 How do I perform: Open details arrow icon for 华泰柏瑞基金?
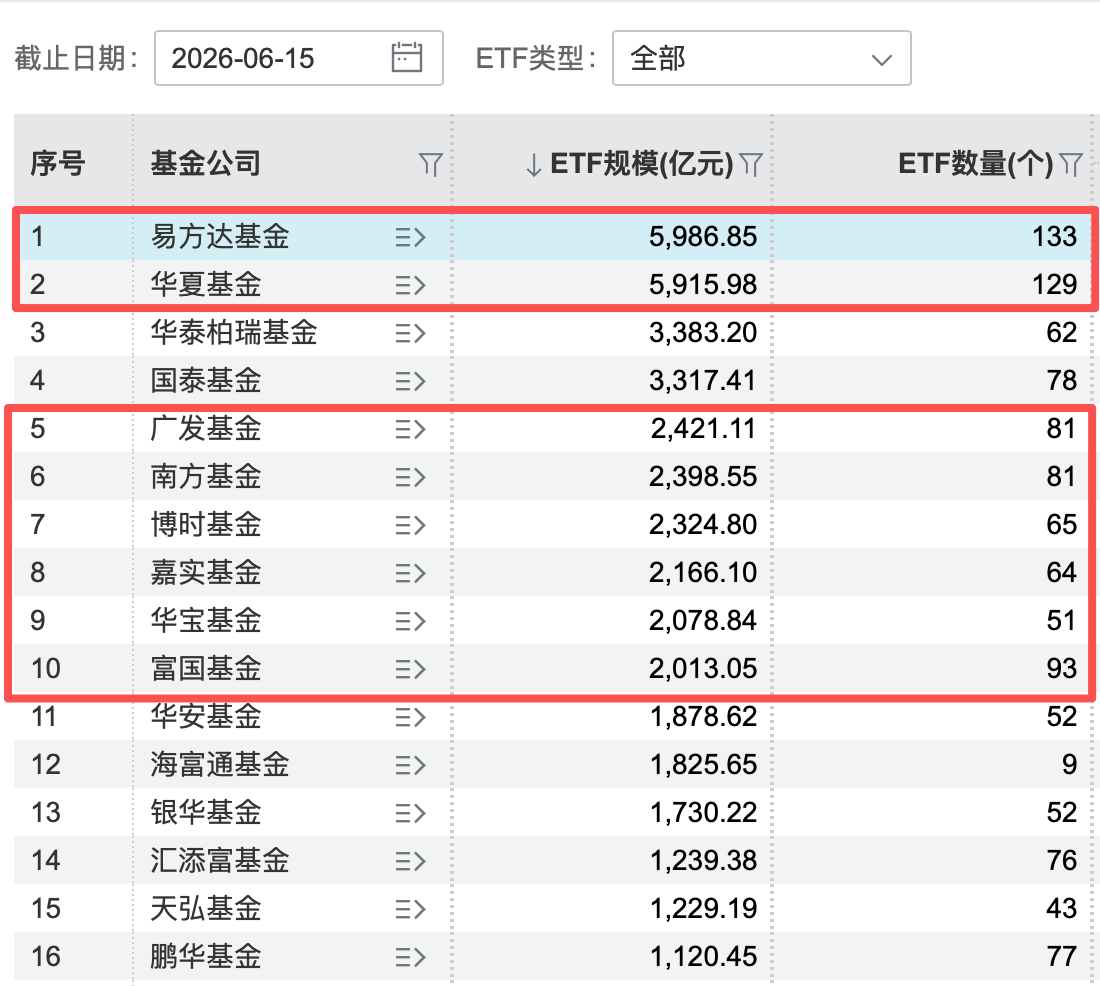410,333
